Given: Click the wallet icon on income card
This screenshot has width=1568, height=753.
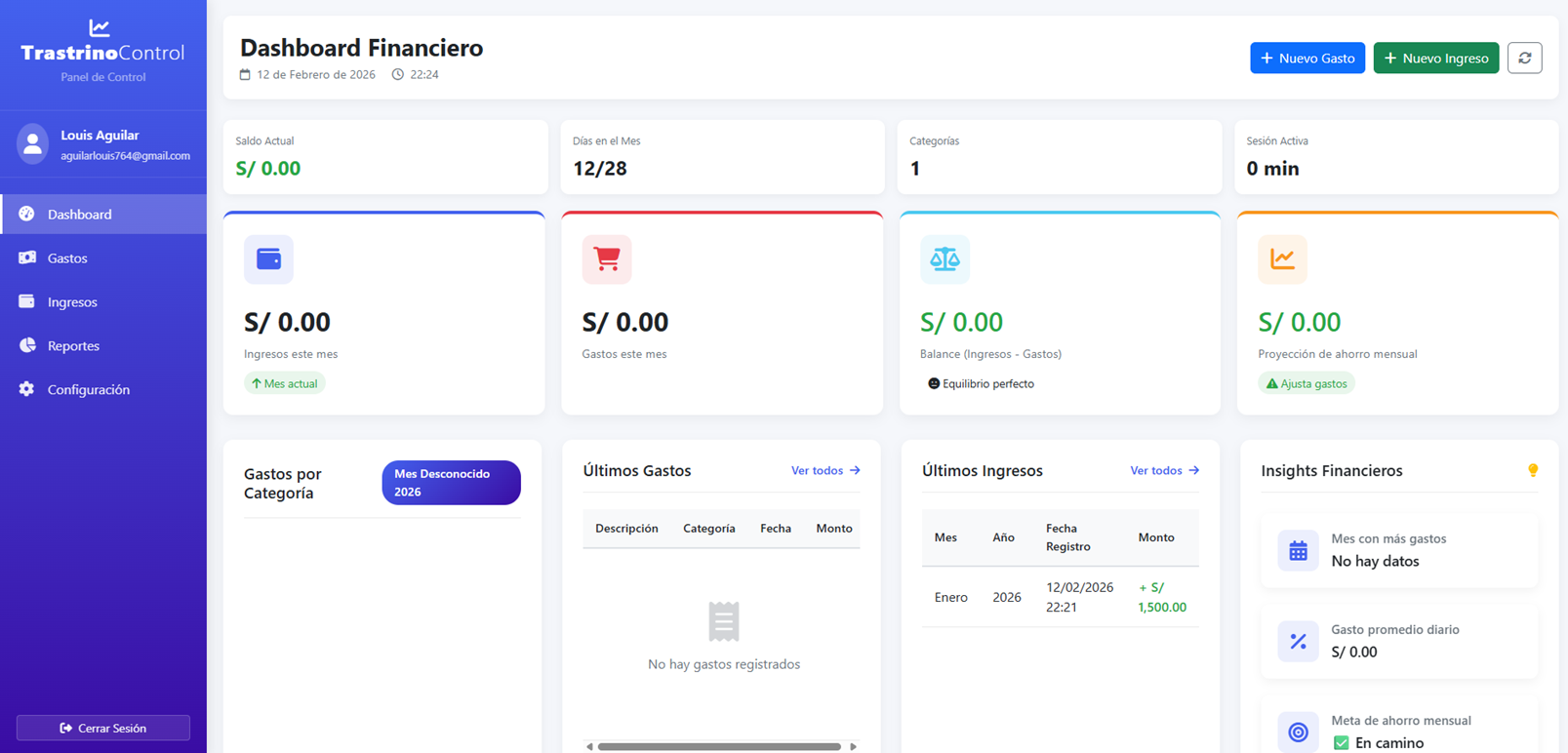Looking at the screenshot, I should click(268, 259).
